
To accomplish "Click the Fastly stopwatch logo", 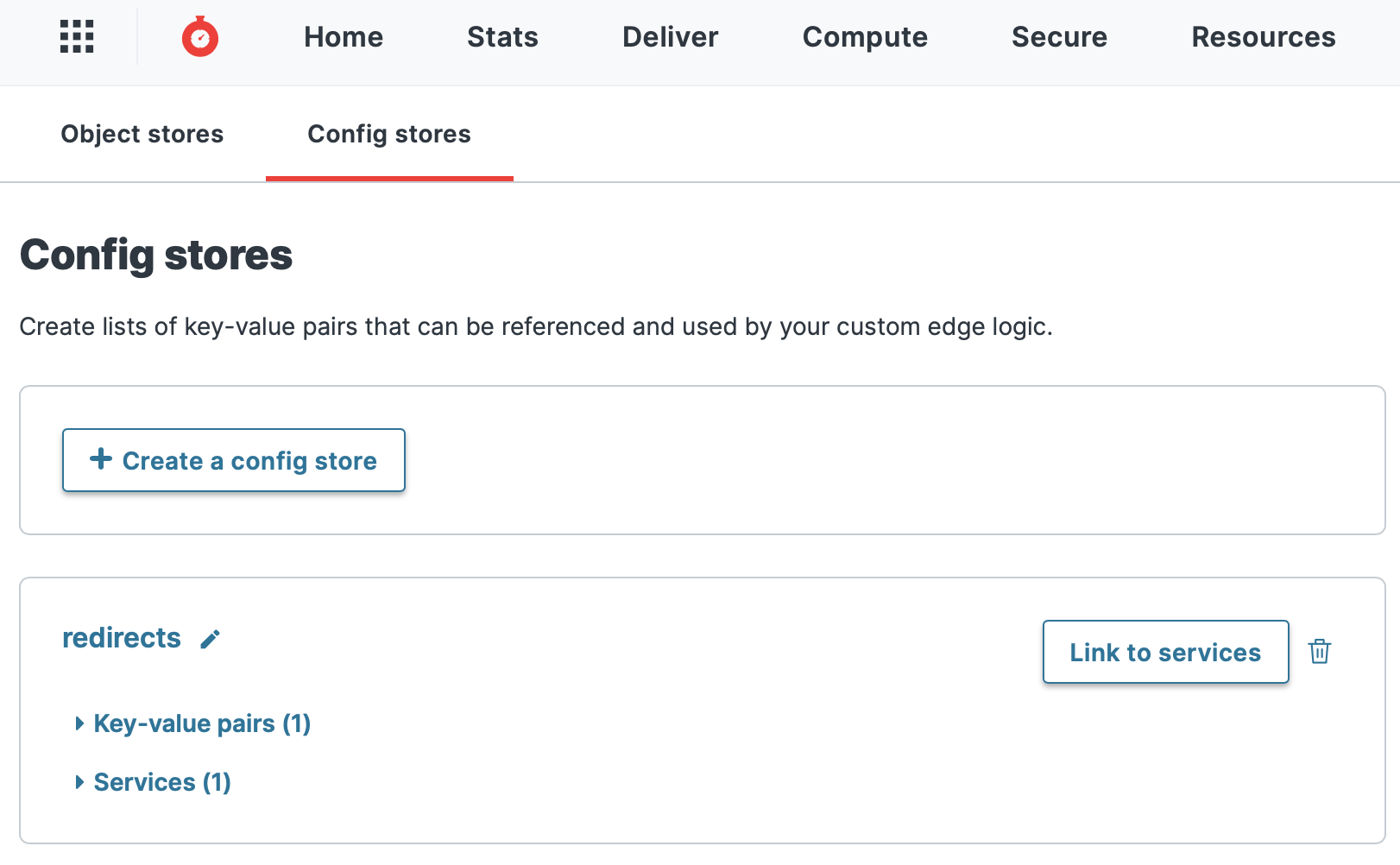I will pyautogui.click(x=200, y=37).
